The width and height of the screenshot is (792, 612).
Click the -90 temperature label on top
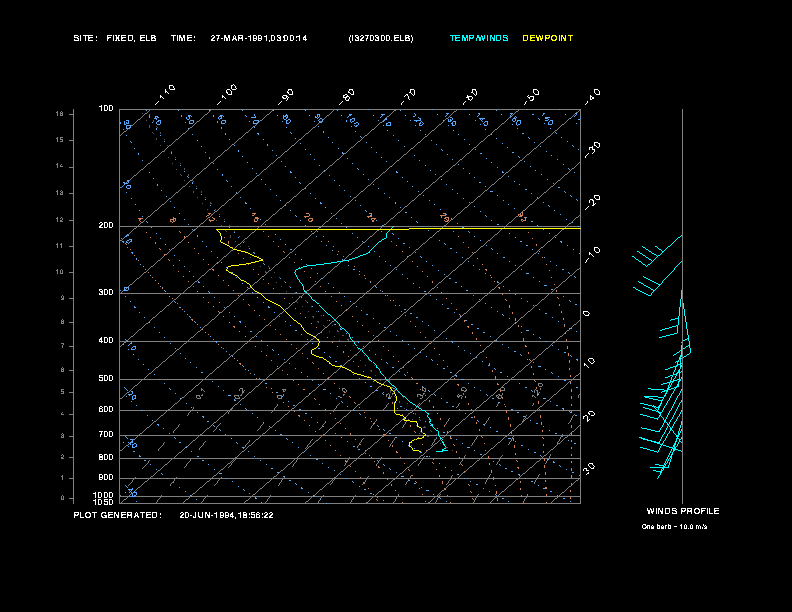tap(286, 96)
